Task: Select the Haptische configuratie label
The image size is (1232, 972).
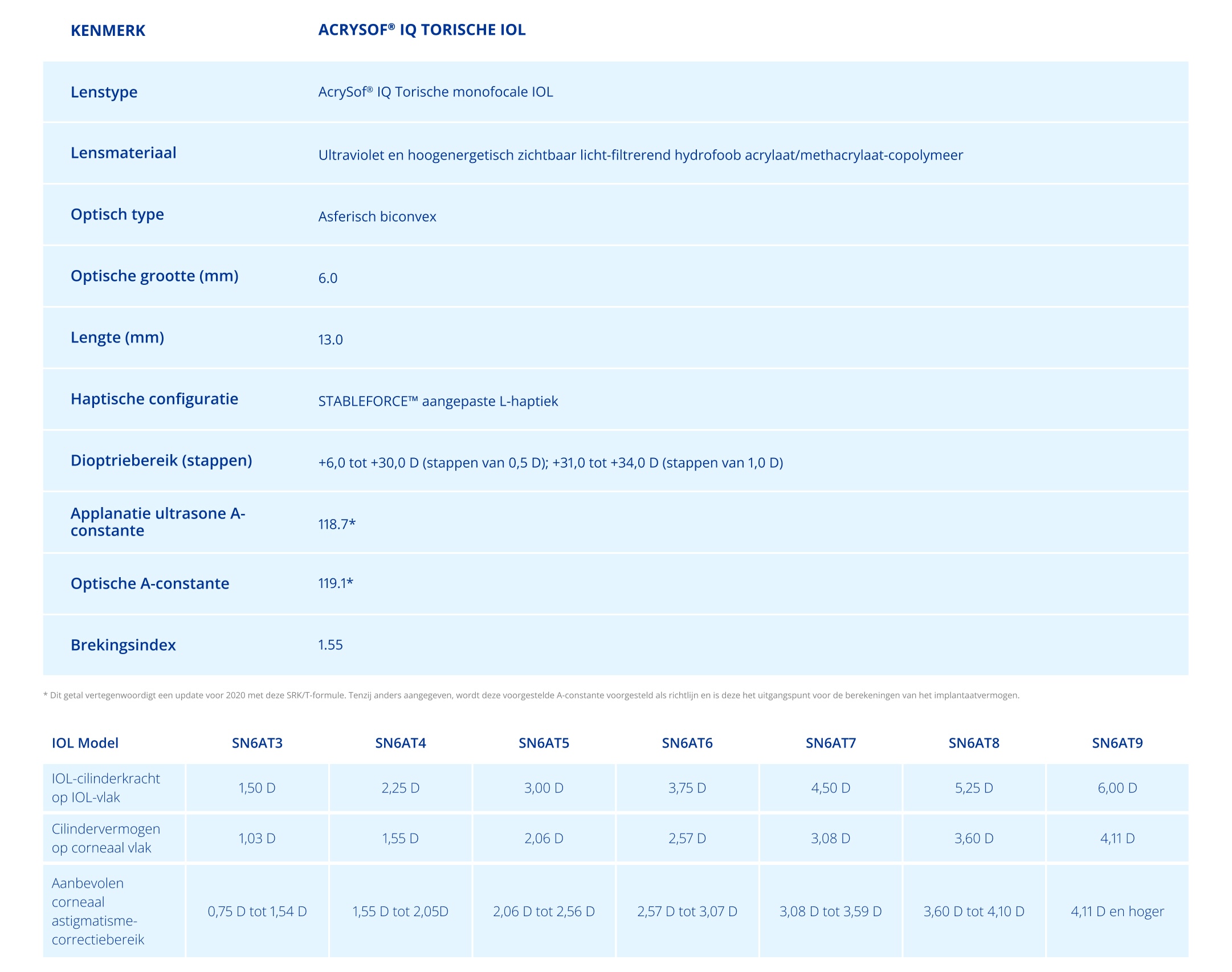Action: (154, 399)
